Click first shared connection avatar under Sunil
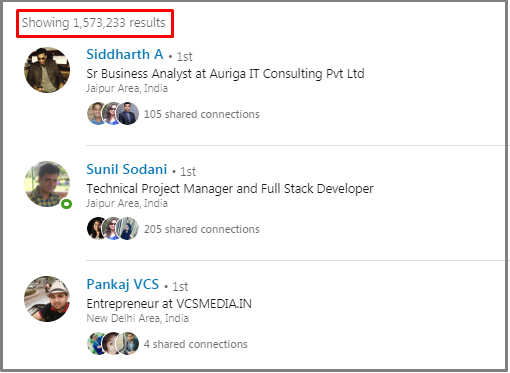The height and width of the screenshot is (373, 510). tap(95, 229)
